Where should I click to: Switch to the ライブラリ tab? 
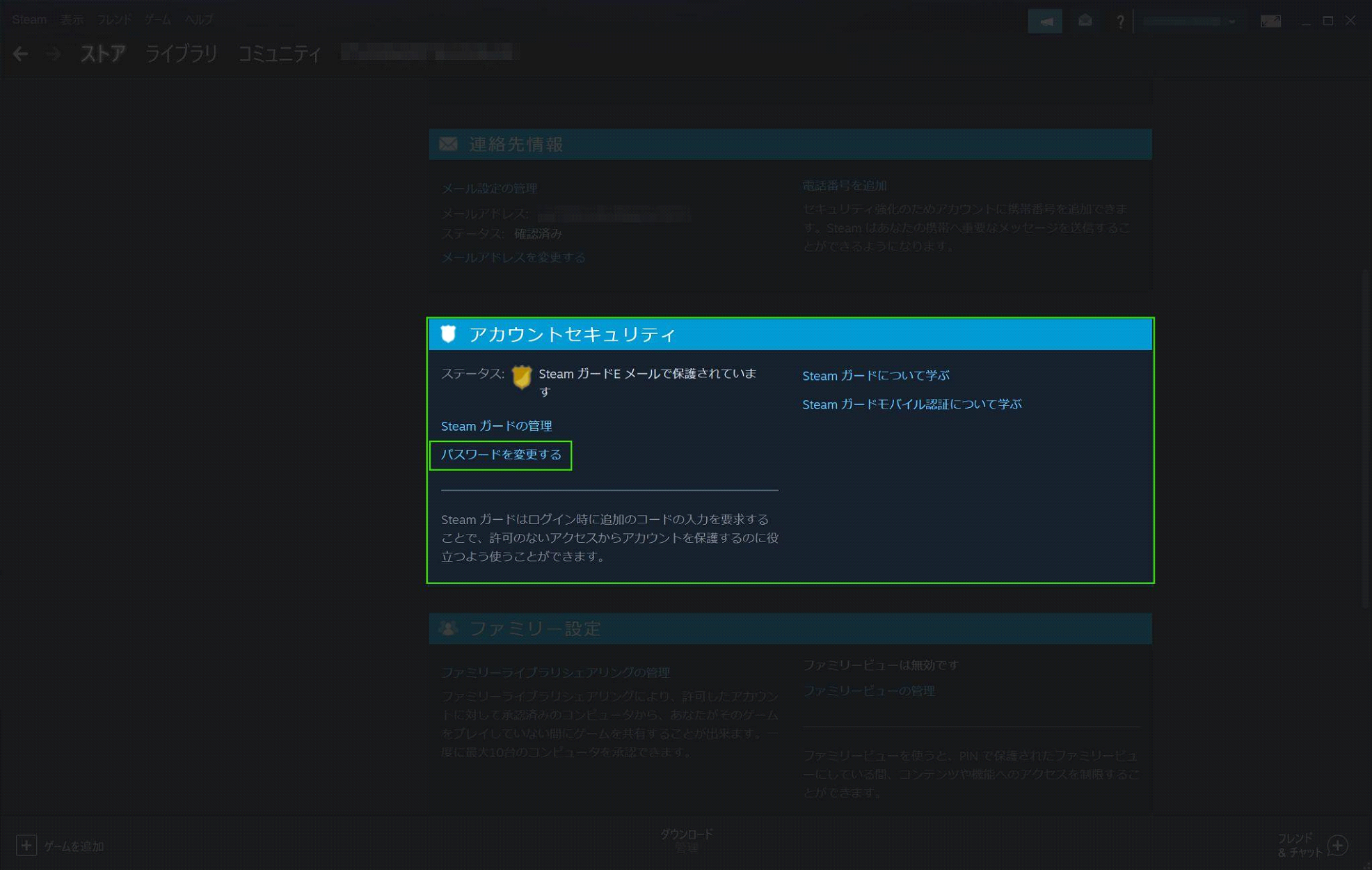(x=181, y=54)
